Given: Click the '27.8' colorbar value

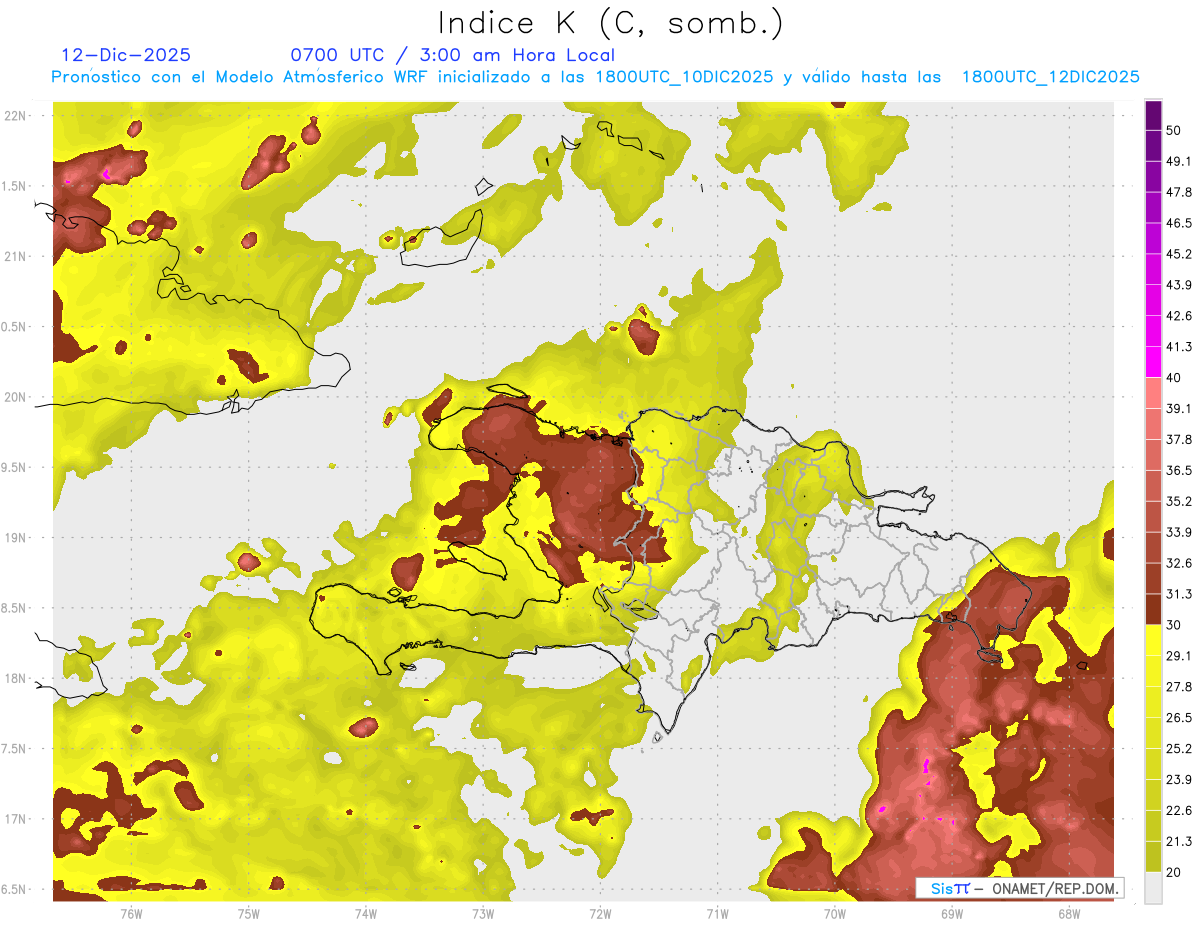Looking at the screenshot, I should [1179, 687].
